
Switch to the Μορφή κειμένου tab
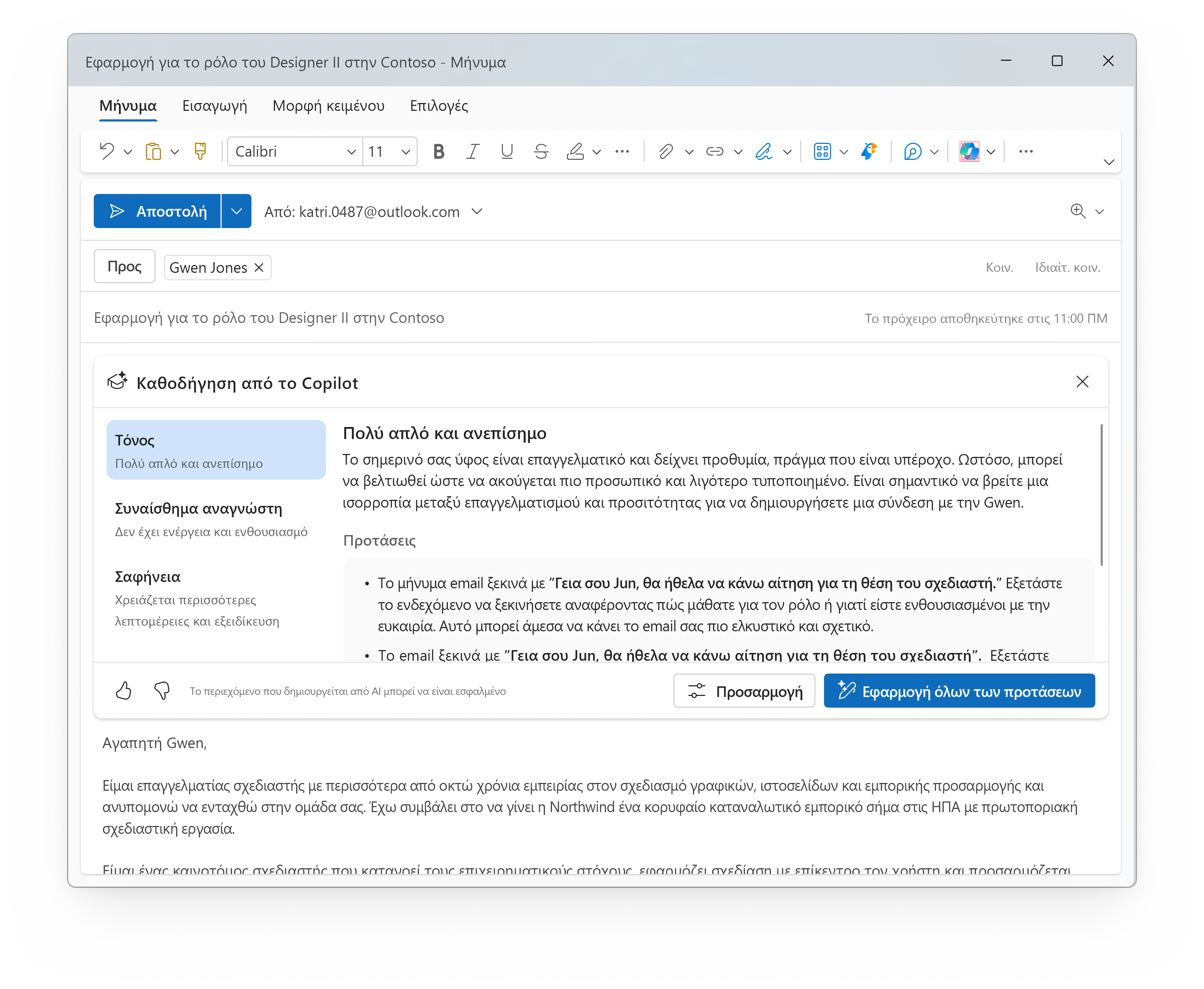pyautogui.click(x=329, y=106)
